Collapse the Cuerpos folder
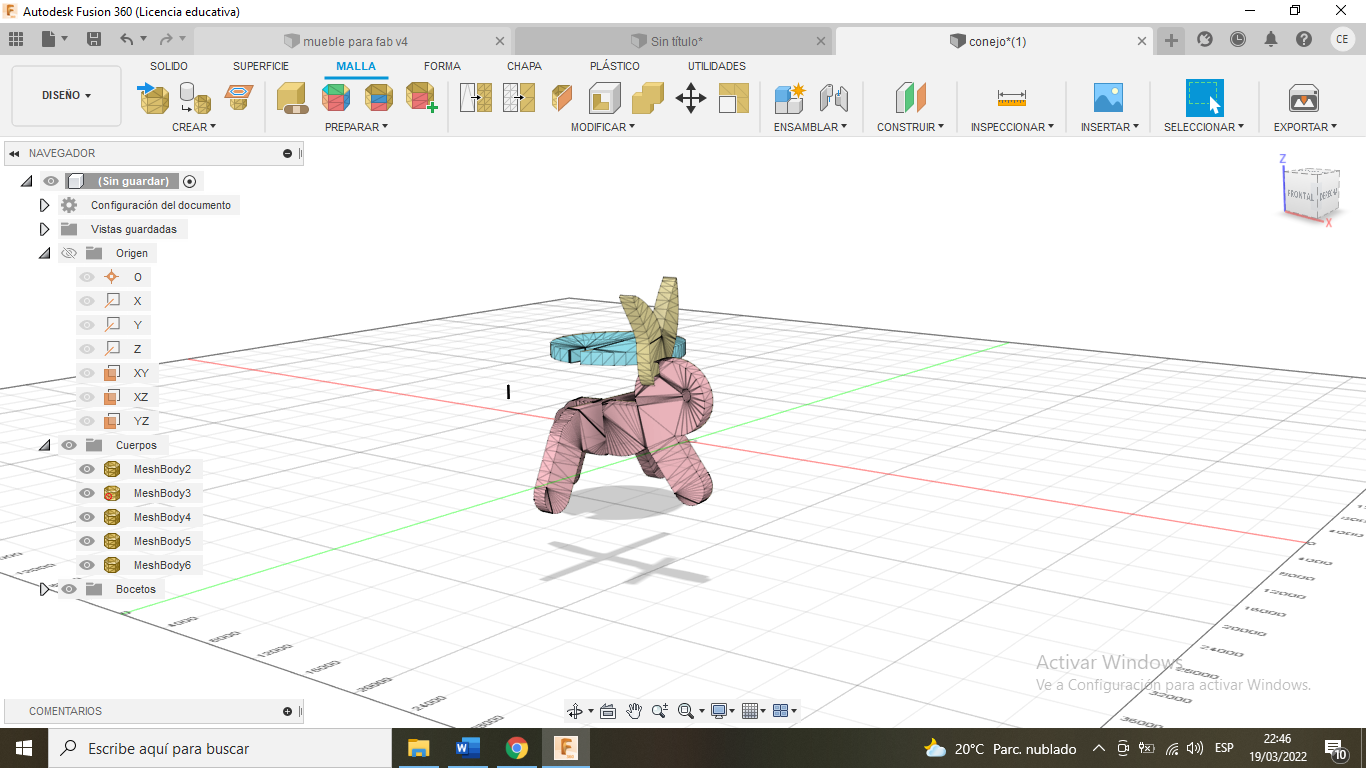The image size is (1366, 768). pos(44,445)
